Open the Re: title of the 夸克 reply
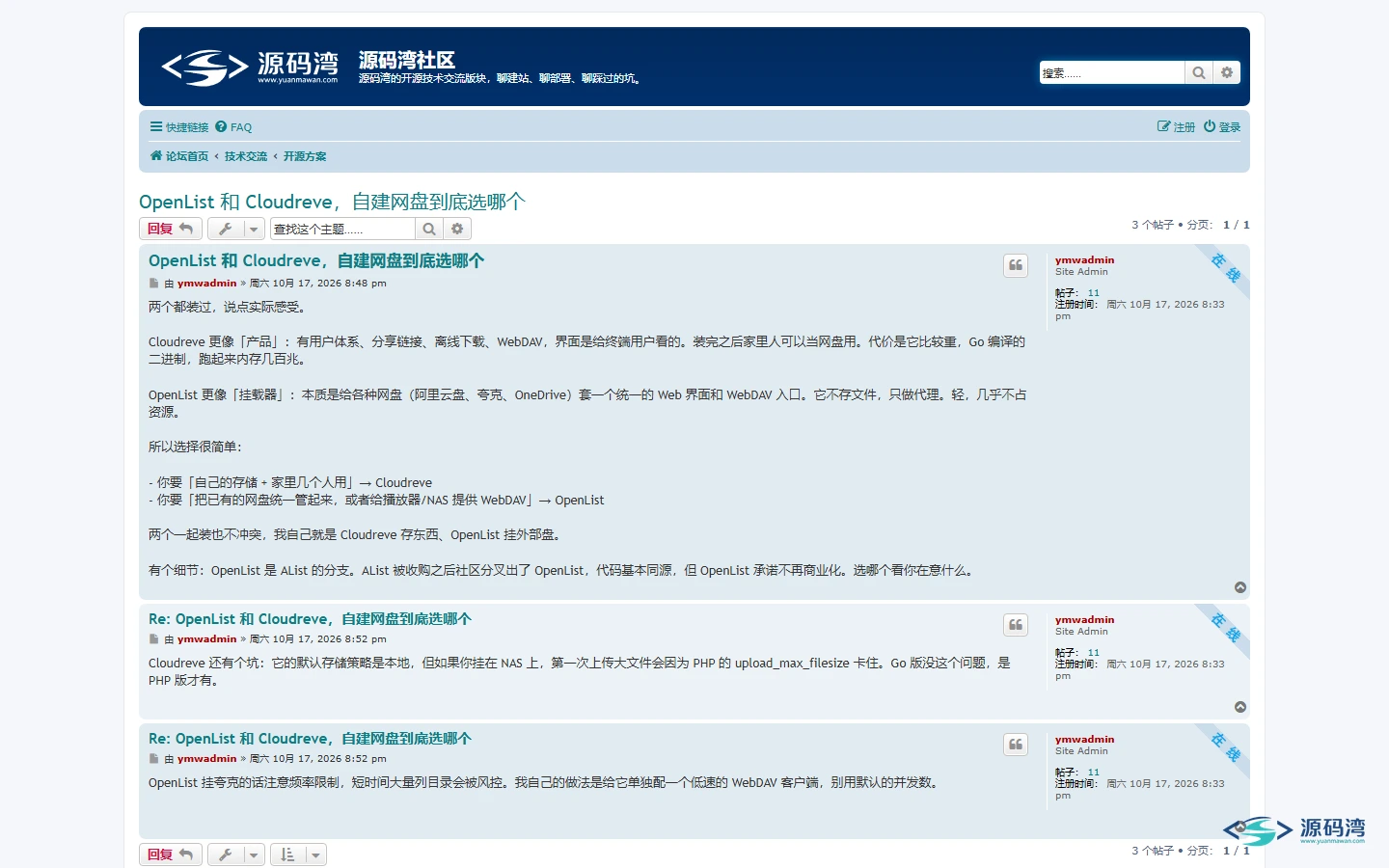The width and height of the screenshot is (1389, 868). coord(310,739)
